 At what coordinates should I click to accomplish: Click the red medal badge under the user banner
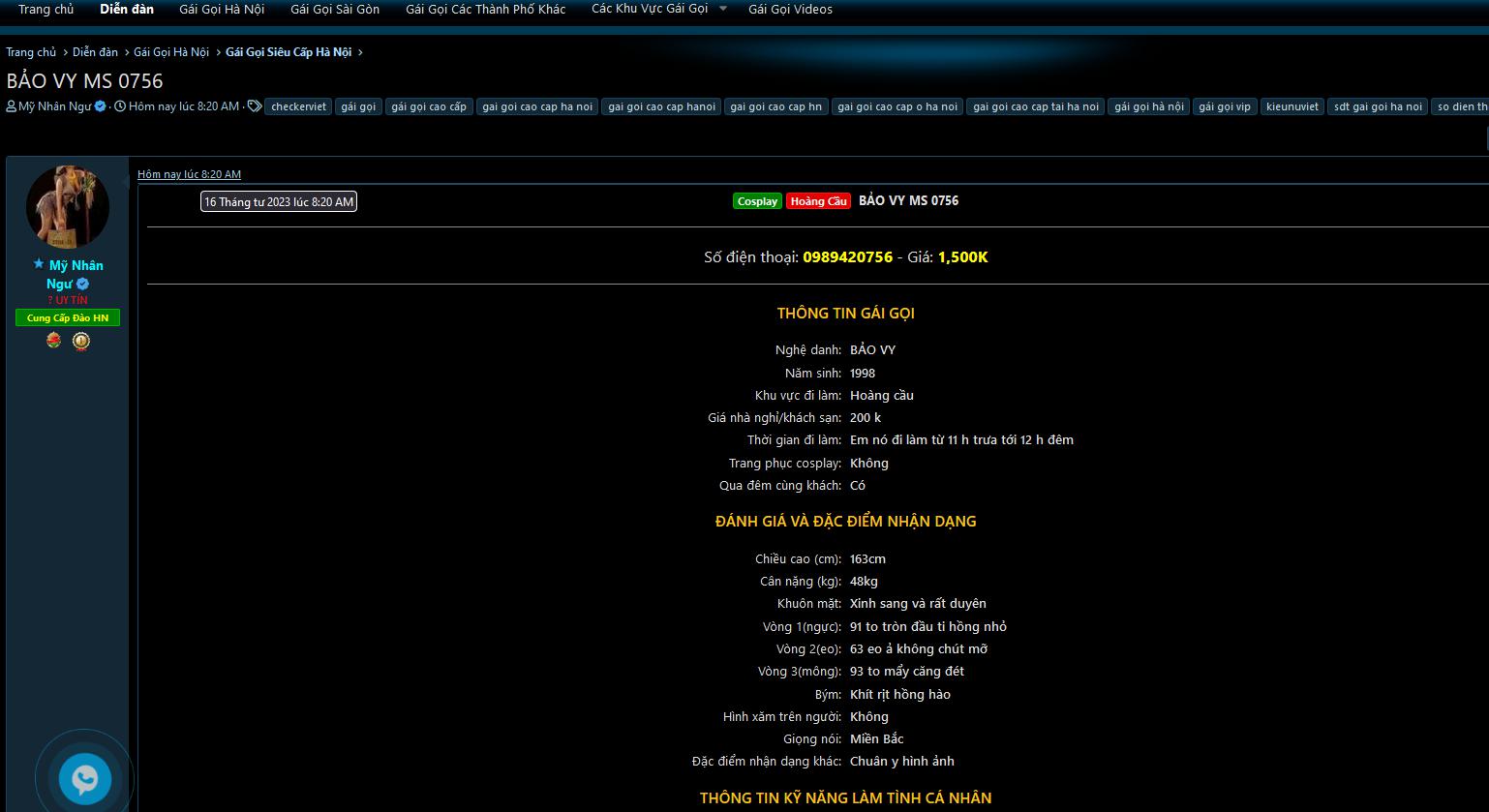click(54, 341)
